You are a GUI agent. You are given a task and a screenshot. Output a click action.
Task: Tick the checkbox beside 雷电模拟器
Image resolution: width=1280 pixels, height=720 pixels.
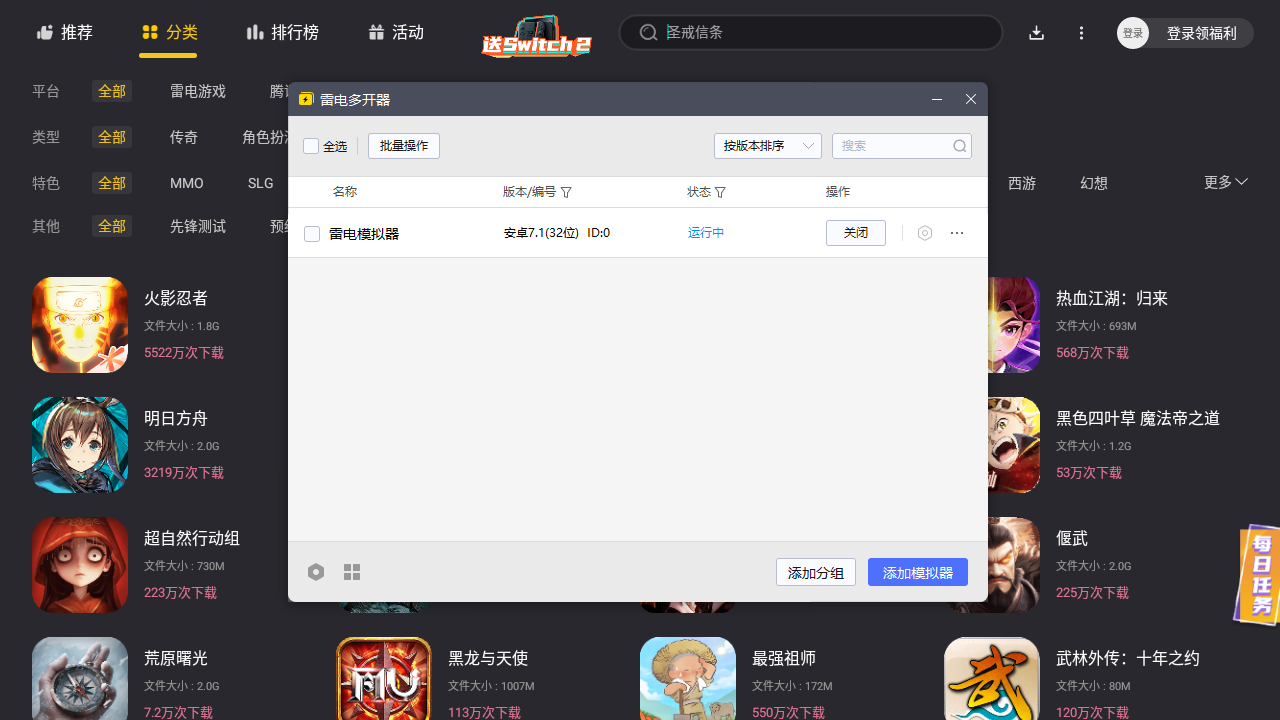tap(312, 232)
